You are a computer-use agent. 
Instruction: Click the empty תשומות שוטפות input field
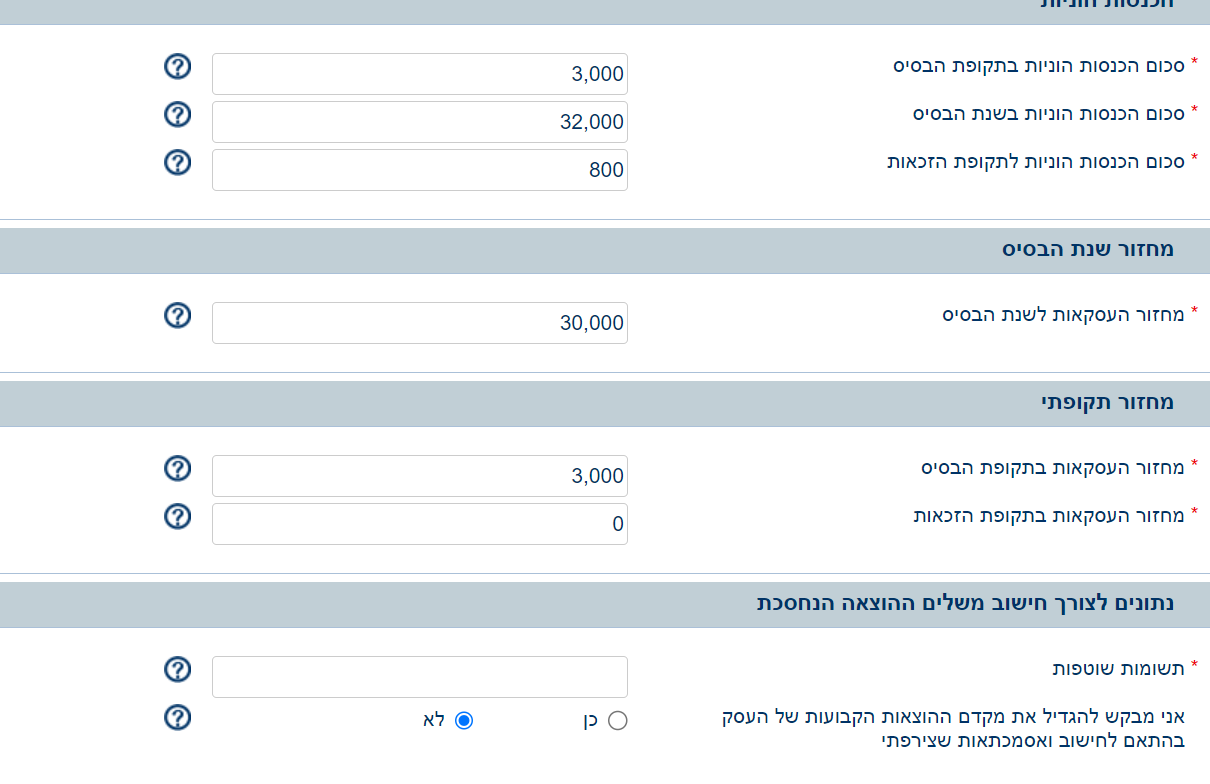(x=420, y=677)
